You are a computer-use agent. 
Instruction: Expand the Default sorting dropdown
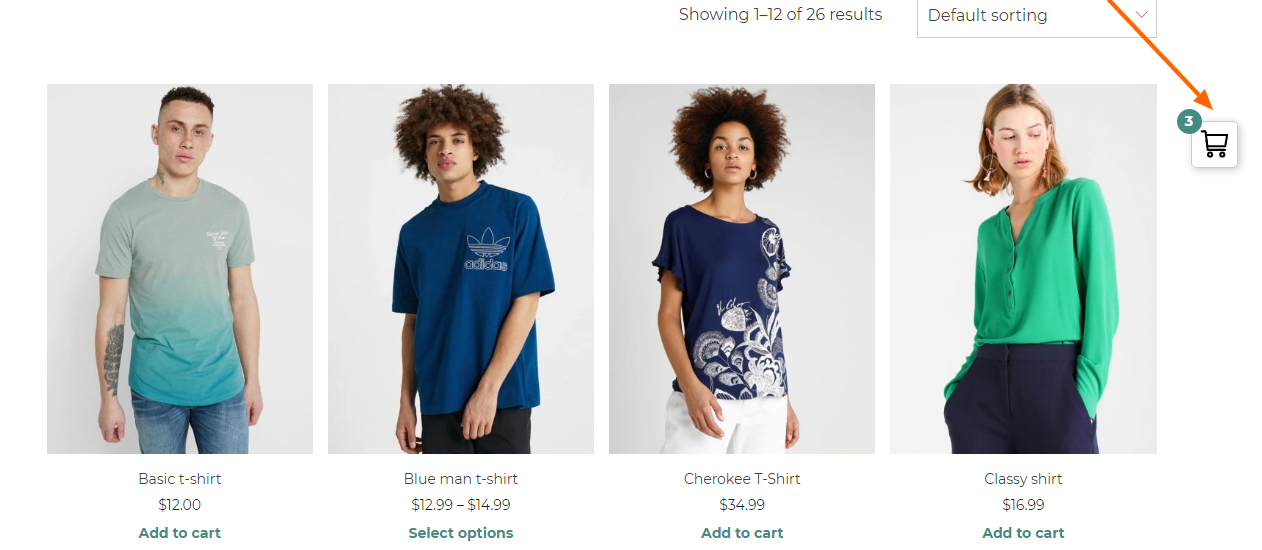coord(1036,16)
